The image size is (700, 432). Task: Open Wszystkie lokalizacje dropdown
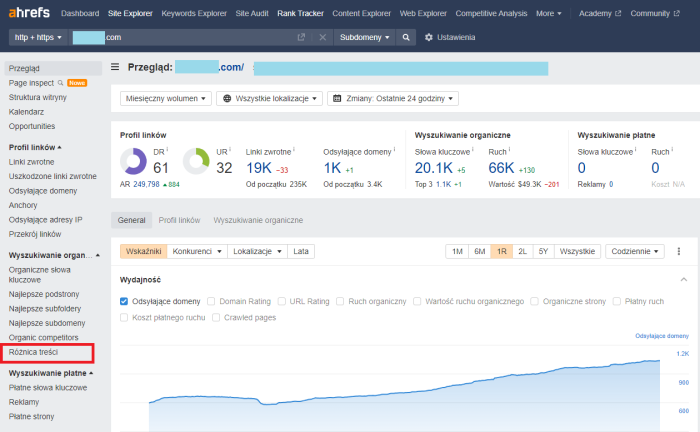click(x=269, y=99)
